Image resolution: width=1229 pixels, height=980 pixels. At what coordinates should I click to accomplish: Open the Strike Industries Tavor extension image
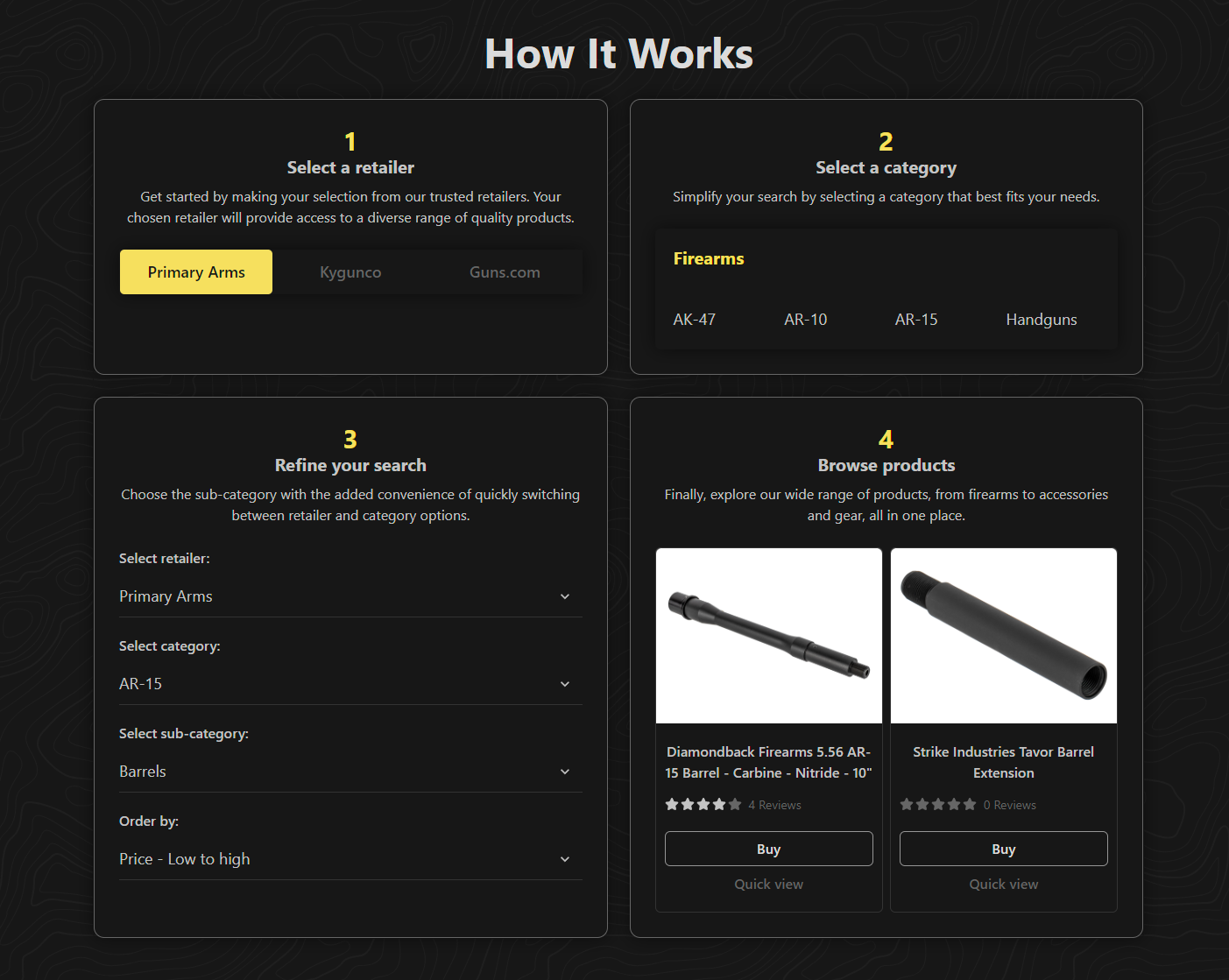(x=1004, y=636)
